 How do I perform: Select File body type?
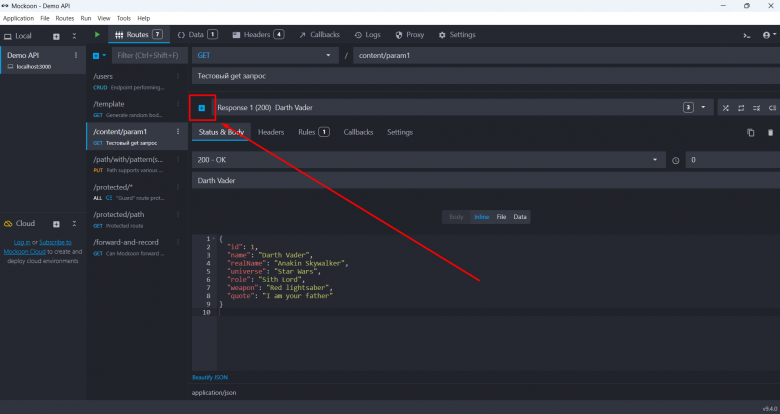click(501, 217)
